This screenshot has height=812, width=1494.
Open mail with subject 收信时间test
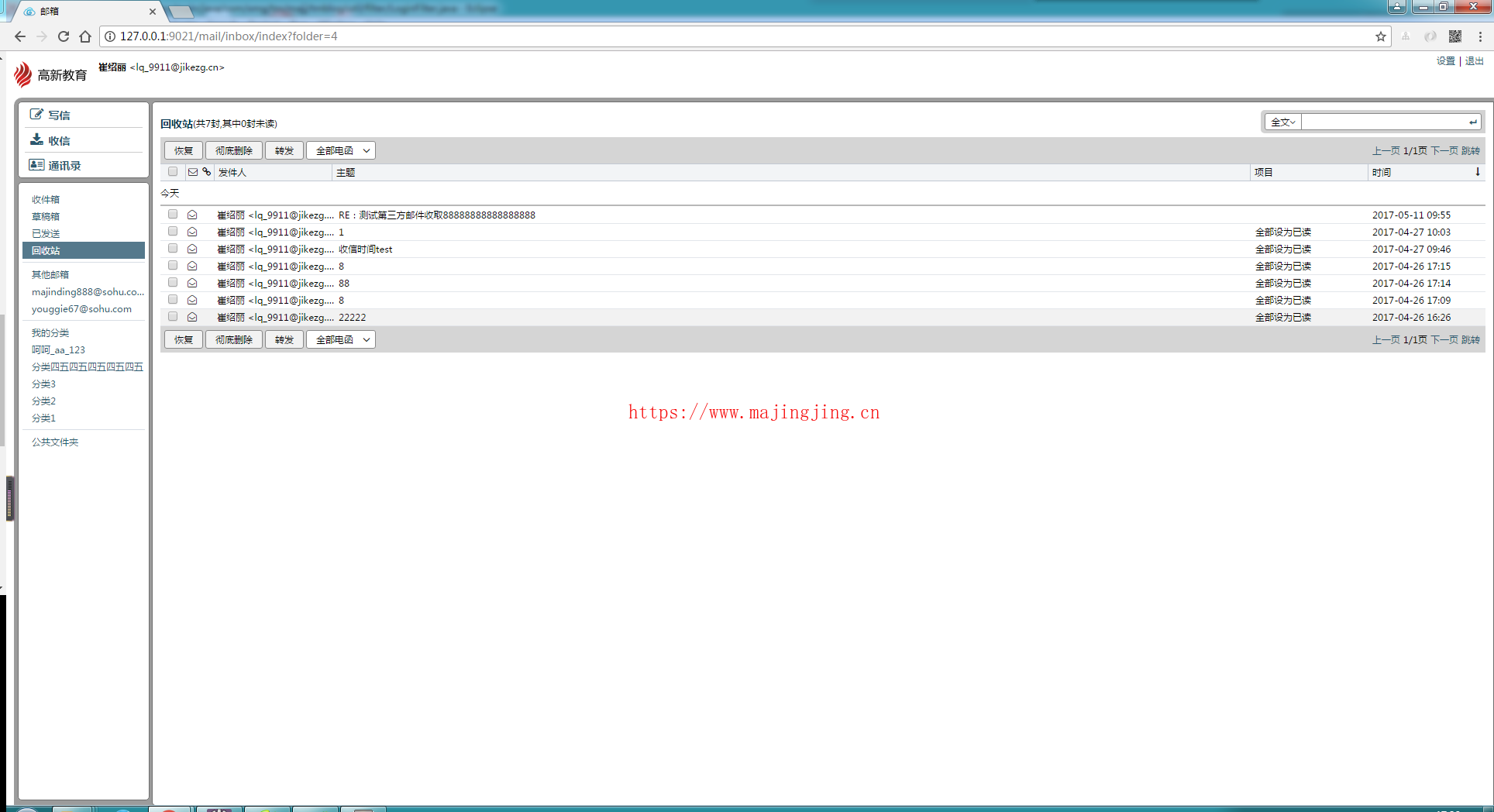click(x=366, y=249)
